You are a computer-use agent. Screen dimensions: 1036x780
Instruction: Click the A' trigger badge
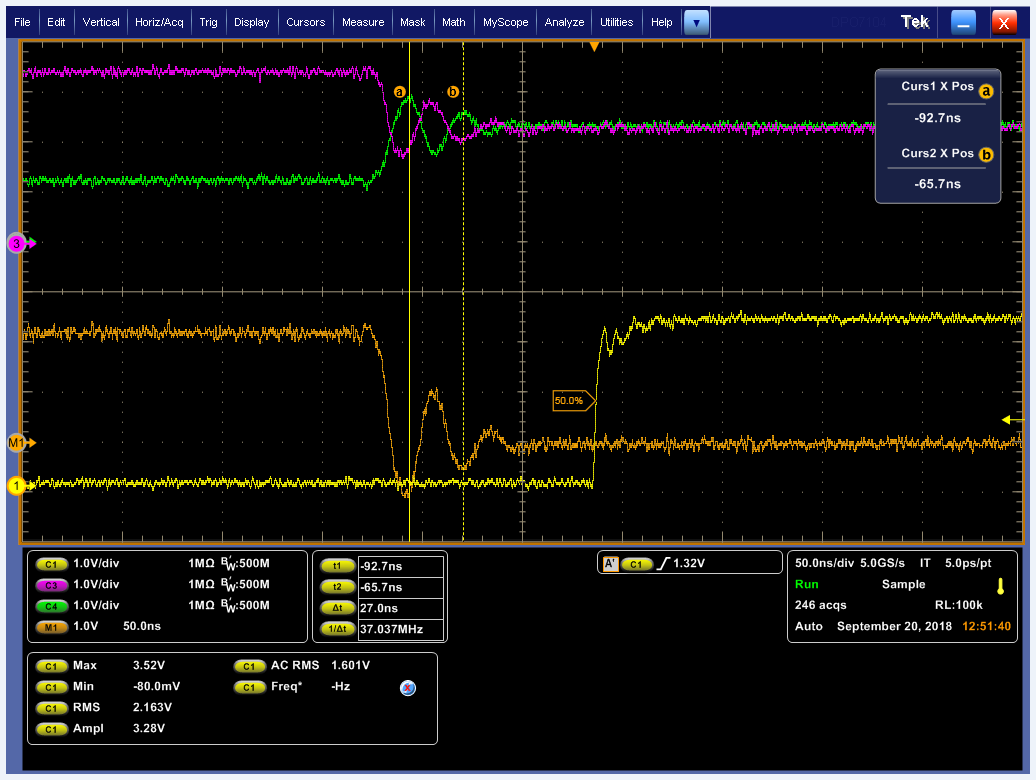(610, 564)
